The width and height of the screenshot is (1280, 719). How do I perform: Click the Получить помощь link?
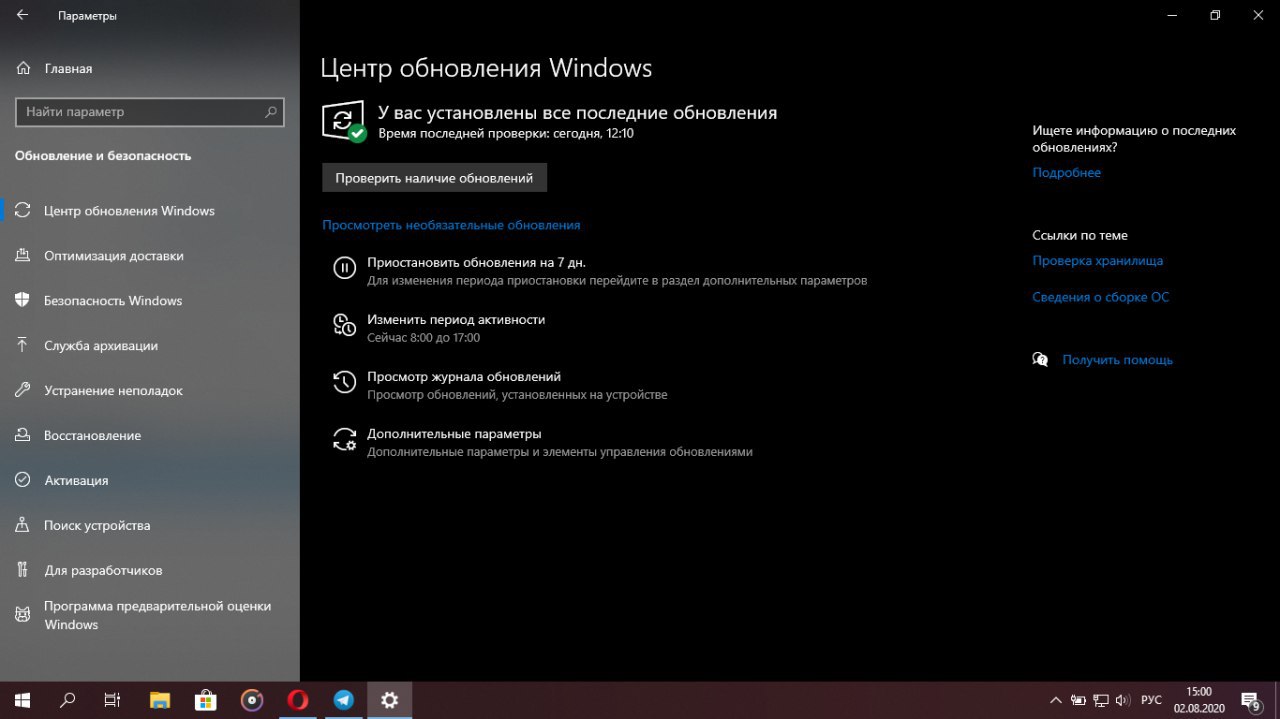[1117, 360]
